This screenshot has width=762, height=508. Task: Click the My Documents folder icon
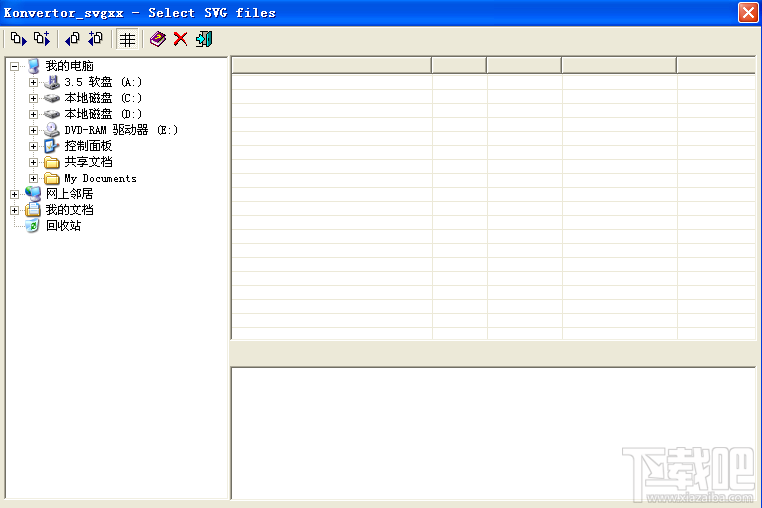52,178
